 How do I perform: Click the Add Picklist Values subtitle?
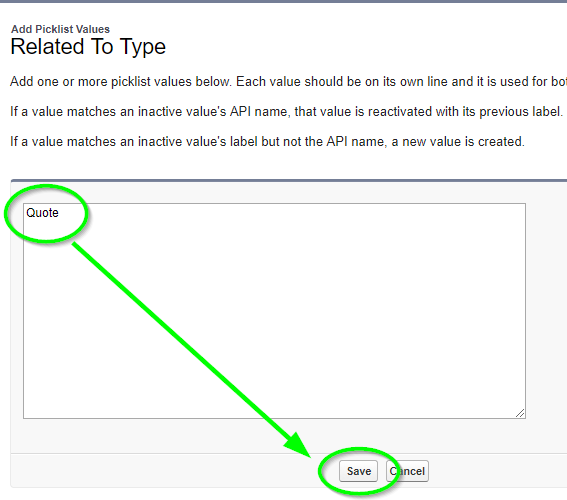[x=60, y=29]
